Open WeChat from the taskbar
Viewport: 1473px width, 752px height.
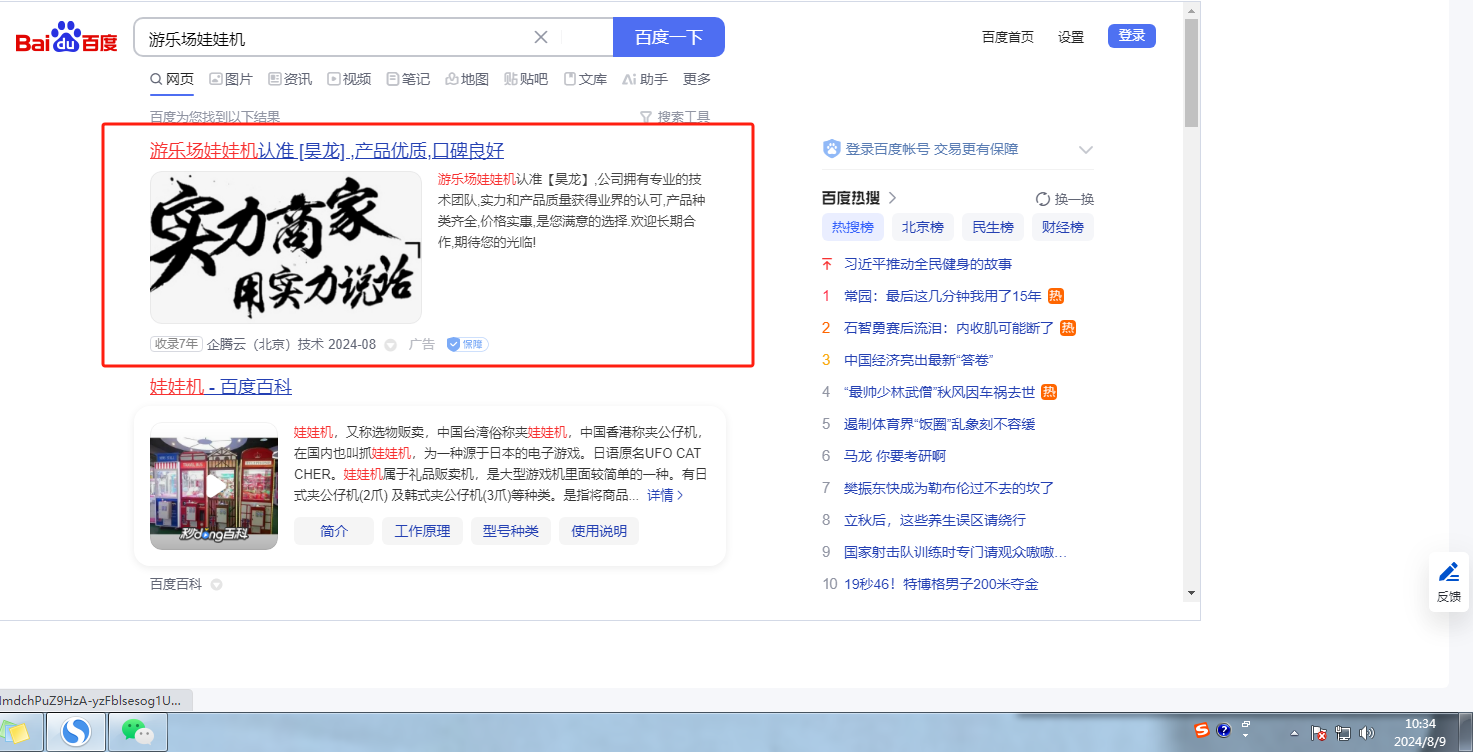tap(138, 733)
